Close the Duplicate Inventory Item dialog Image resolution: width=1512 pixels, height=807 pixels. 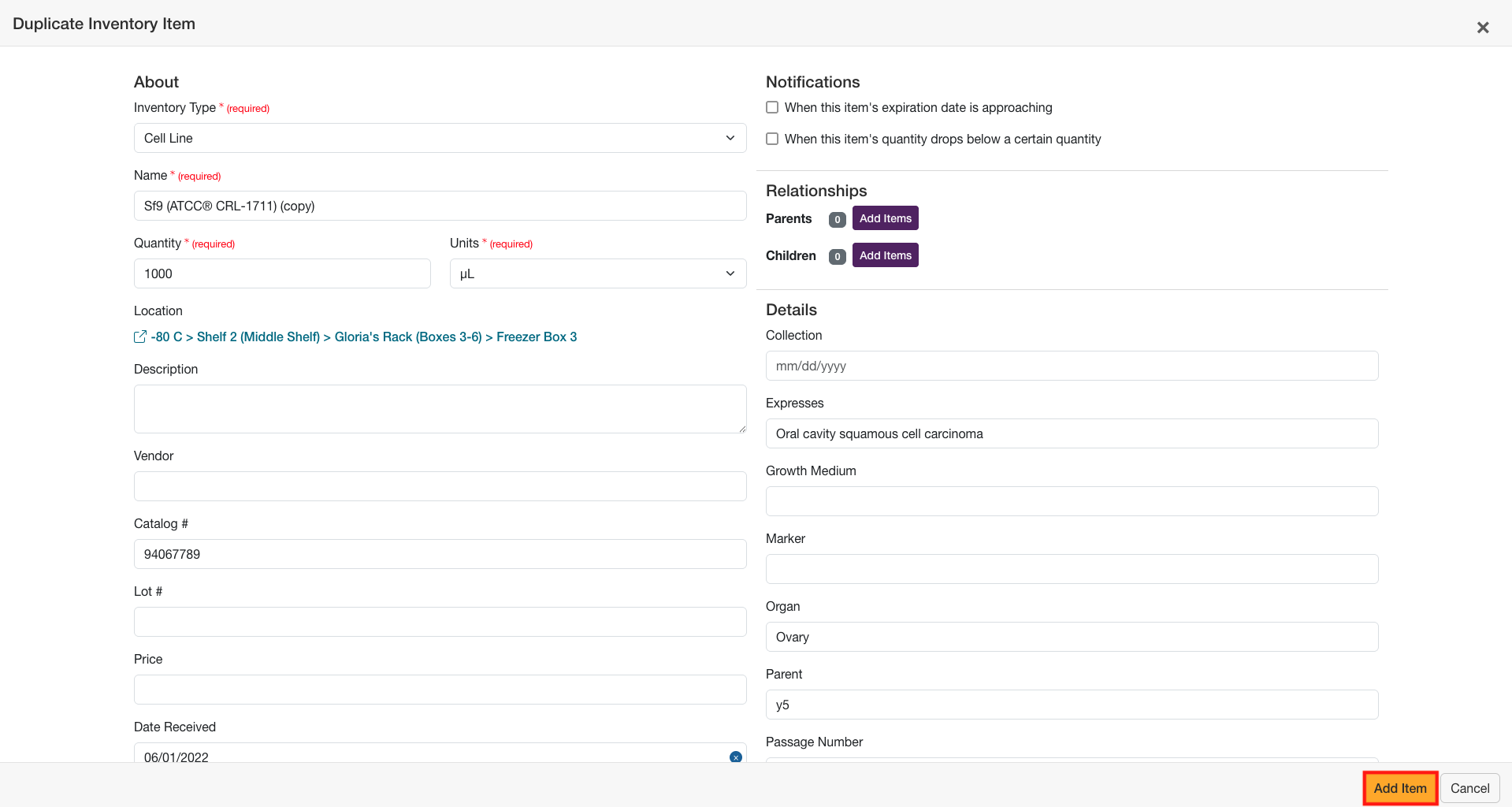tap(1482, 28)
